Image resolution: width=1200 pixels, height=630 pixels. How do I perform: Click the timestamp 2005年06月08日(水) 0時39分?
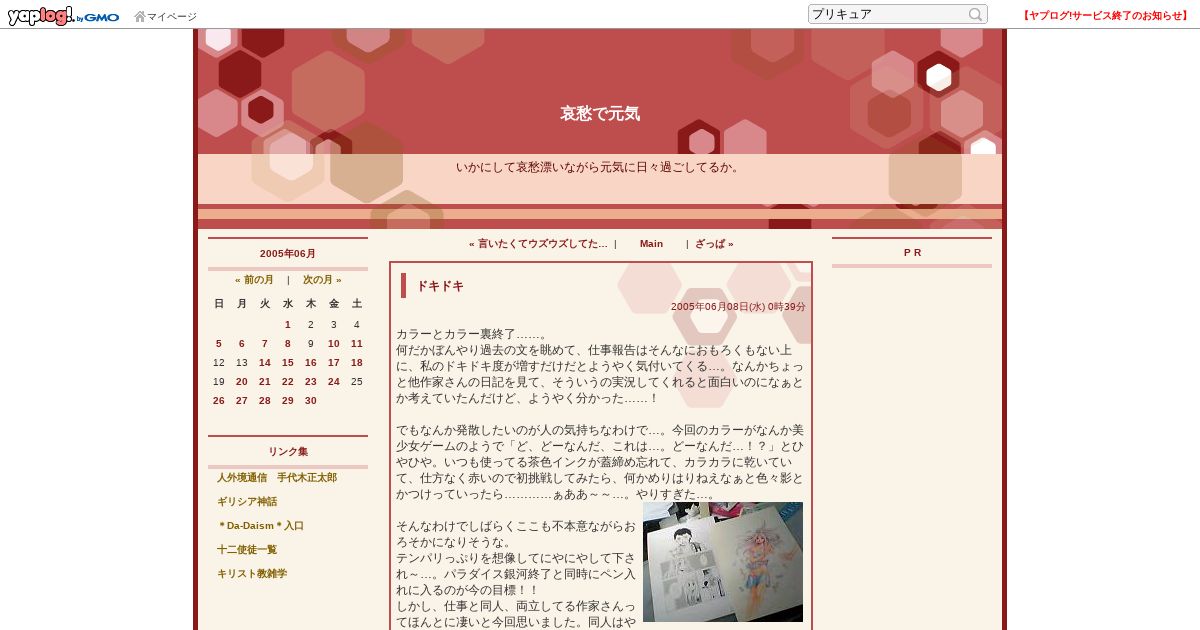point(738,307)
